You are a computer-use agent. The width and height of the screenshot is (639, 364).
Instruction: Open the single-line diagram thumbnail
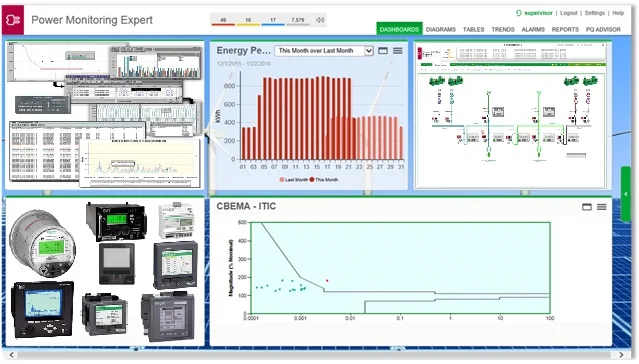point(512,115)
